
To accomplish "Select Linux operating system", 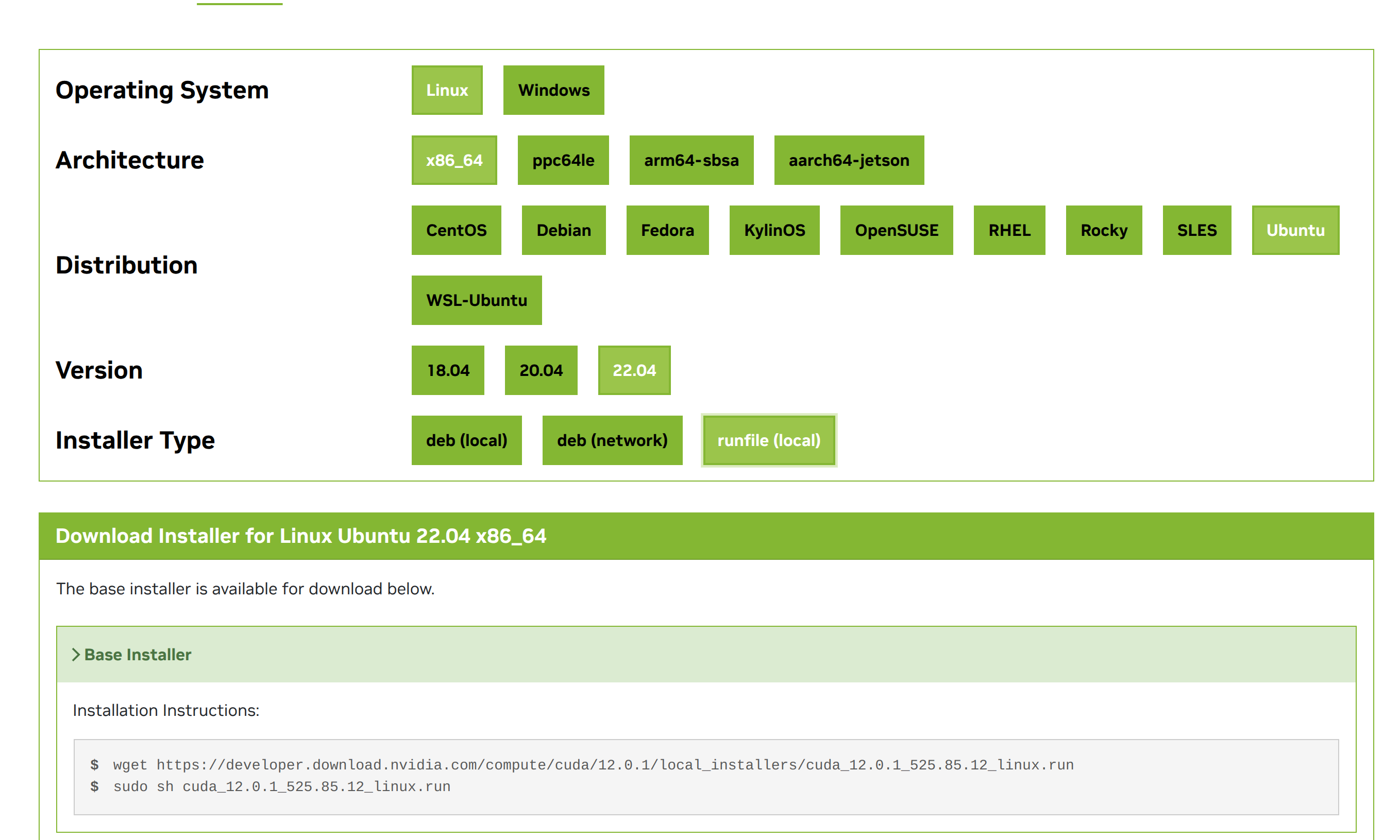I will [x=446, y=90].
